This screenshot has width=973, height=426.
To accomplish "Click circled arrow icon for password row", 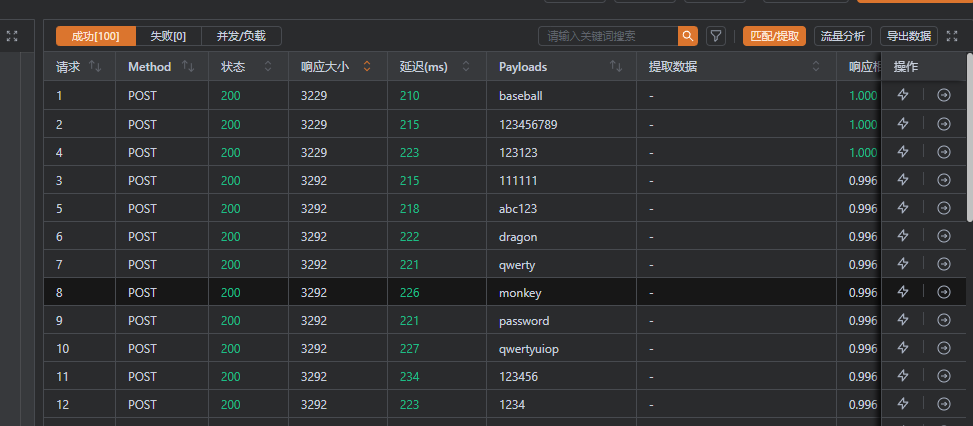I will tap(943, 320).
